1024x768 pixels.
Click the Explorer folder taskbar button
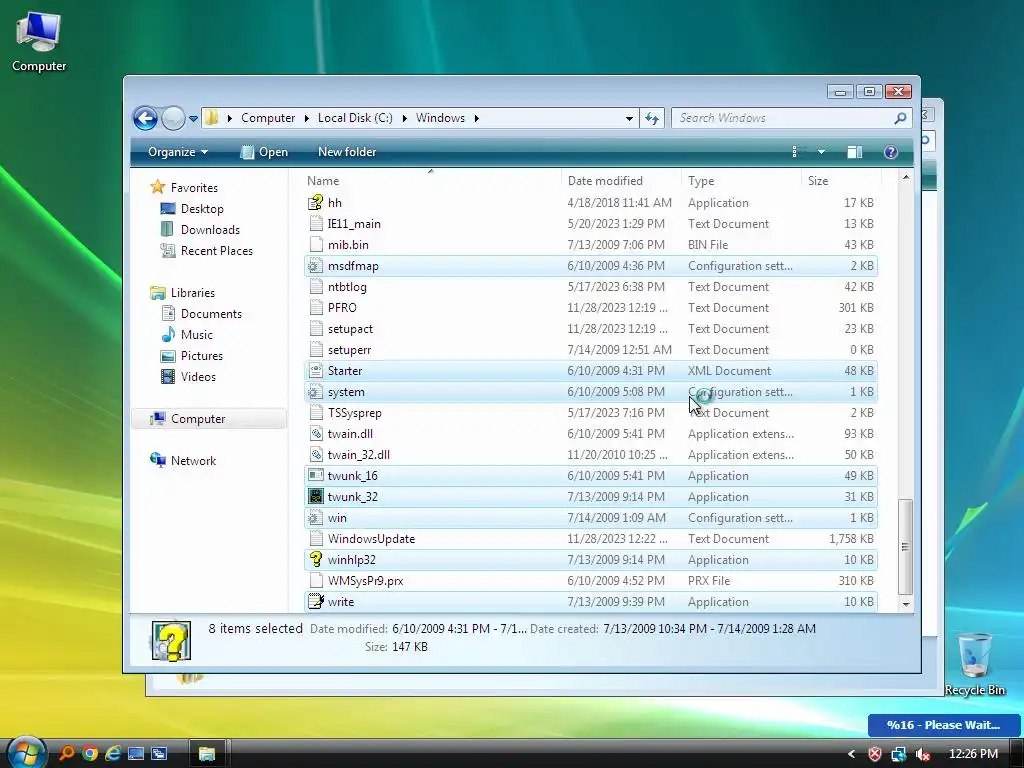click(207, 754)
